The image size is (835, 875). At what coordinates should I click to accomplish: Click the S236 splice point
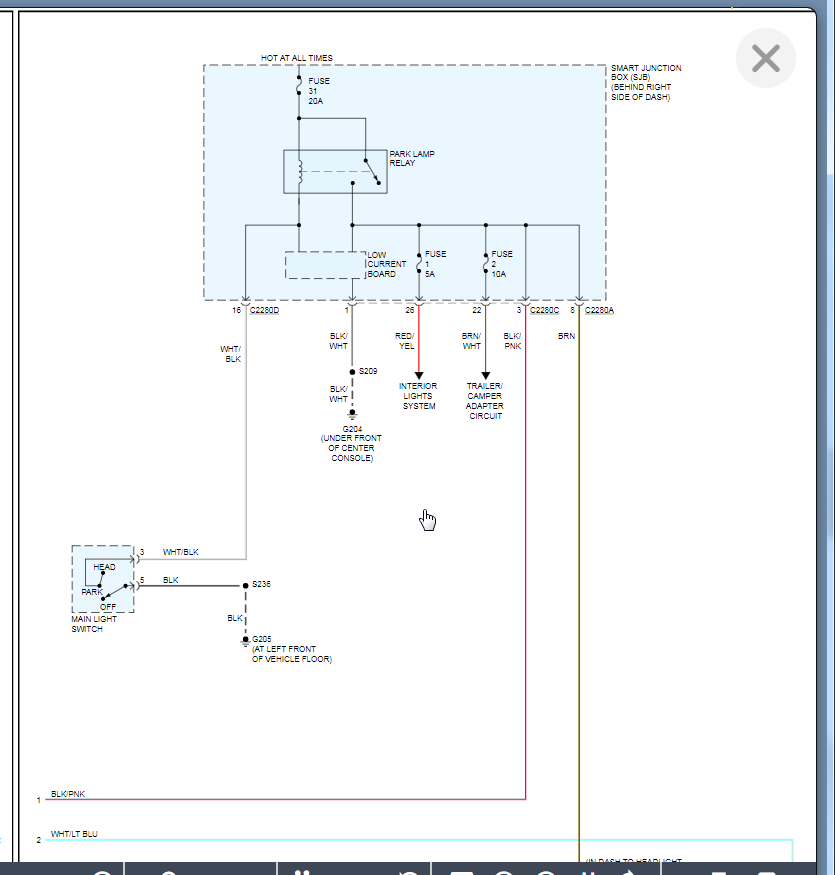coord(246,585)
